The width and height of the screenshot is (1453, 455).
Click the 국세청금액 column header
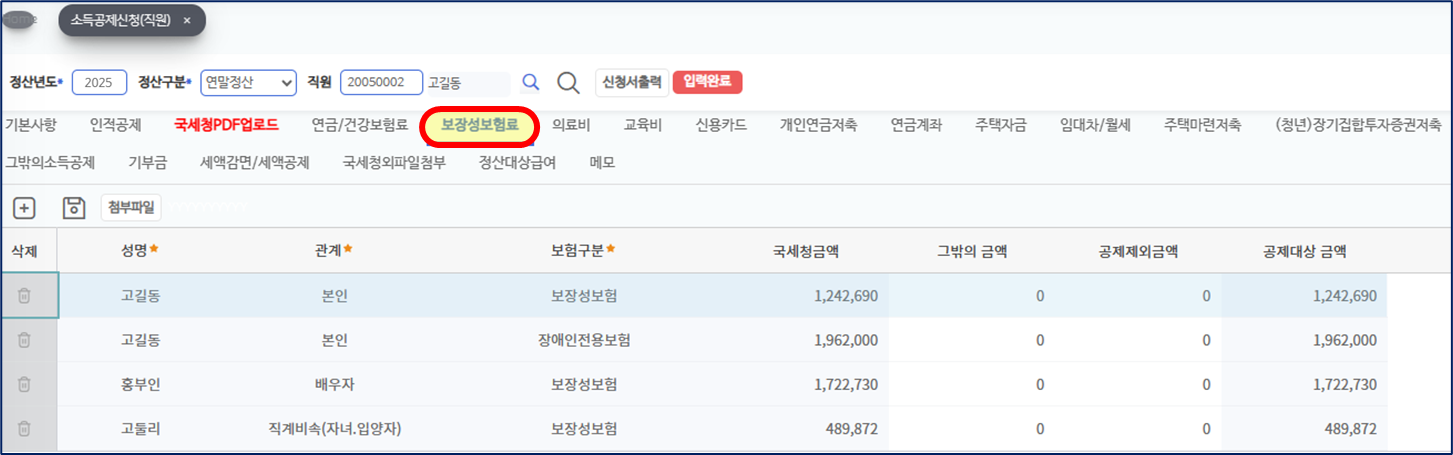point(805,250)
